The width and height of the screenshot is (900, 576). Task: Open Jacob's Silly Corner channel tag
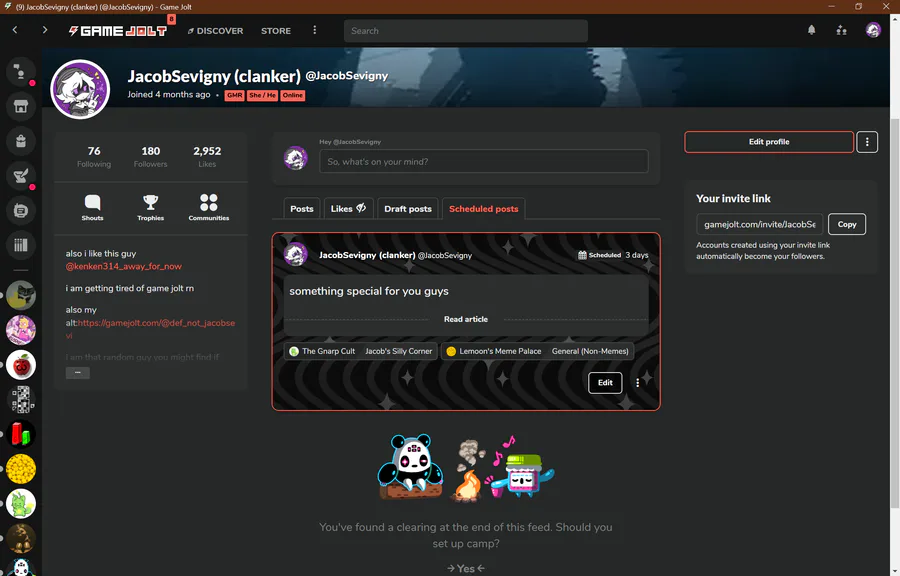(x=398, y=351)
